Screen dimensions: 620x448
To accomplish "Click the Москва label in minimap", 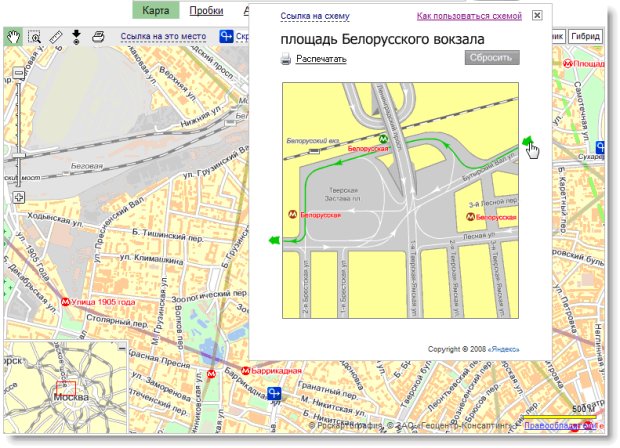I will [x=71, y=397].
